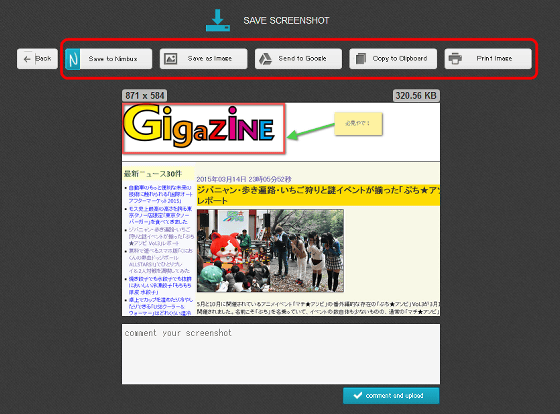Click the checkmark icon on comment and upload
Viewport: 560px width, 414px height.
click(x=358, y=395)
